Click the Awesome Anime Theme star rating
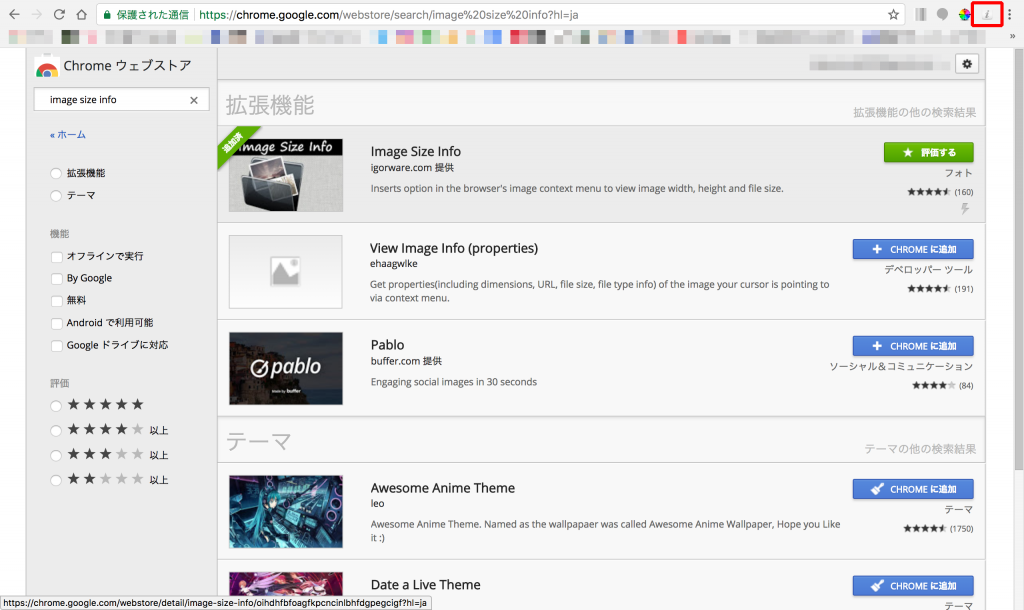The height and width of the screenshot is (610, 1024). tap(925, 528)
